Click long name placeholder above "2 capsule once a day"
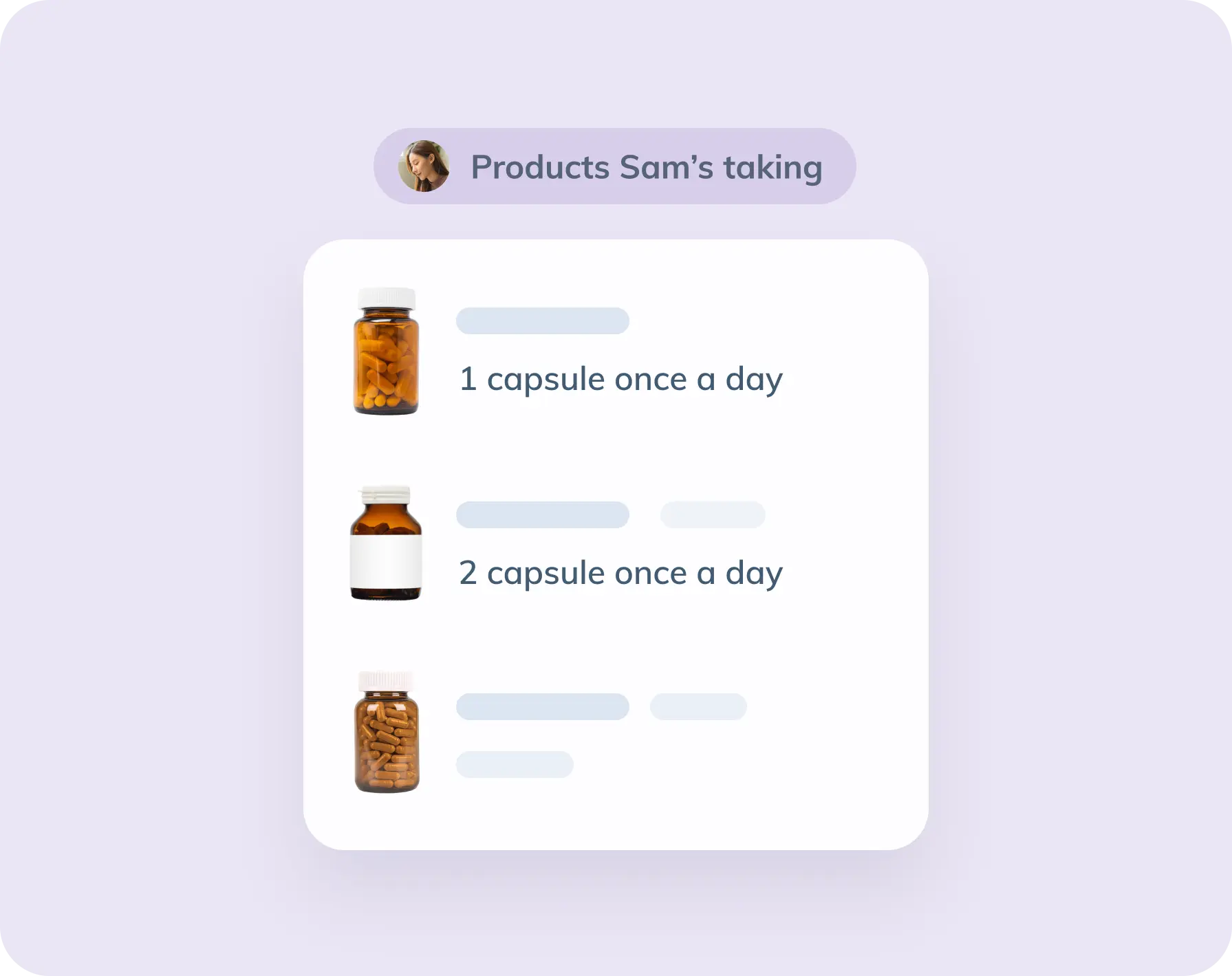The image size is (1232, 976). 542,515
